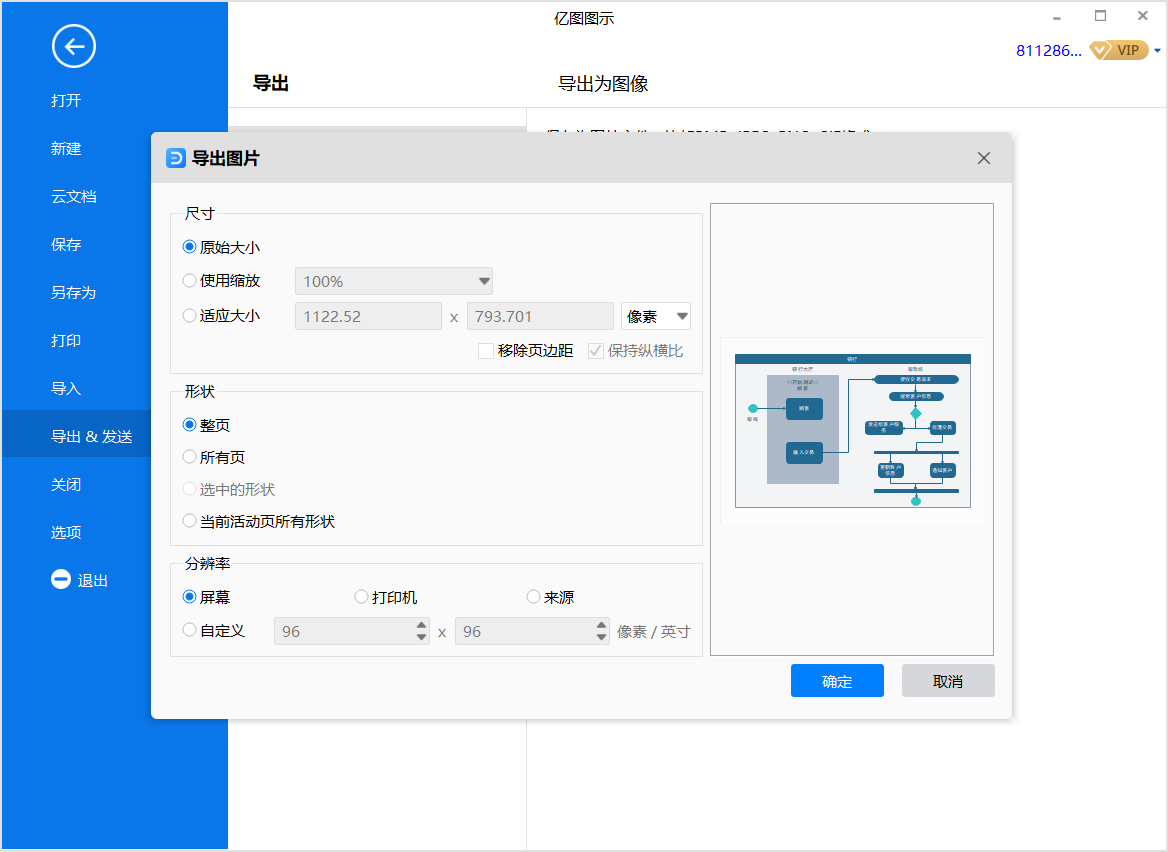Open the 云文档 sidebar menu item

coord(74,197)
